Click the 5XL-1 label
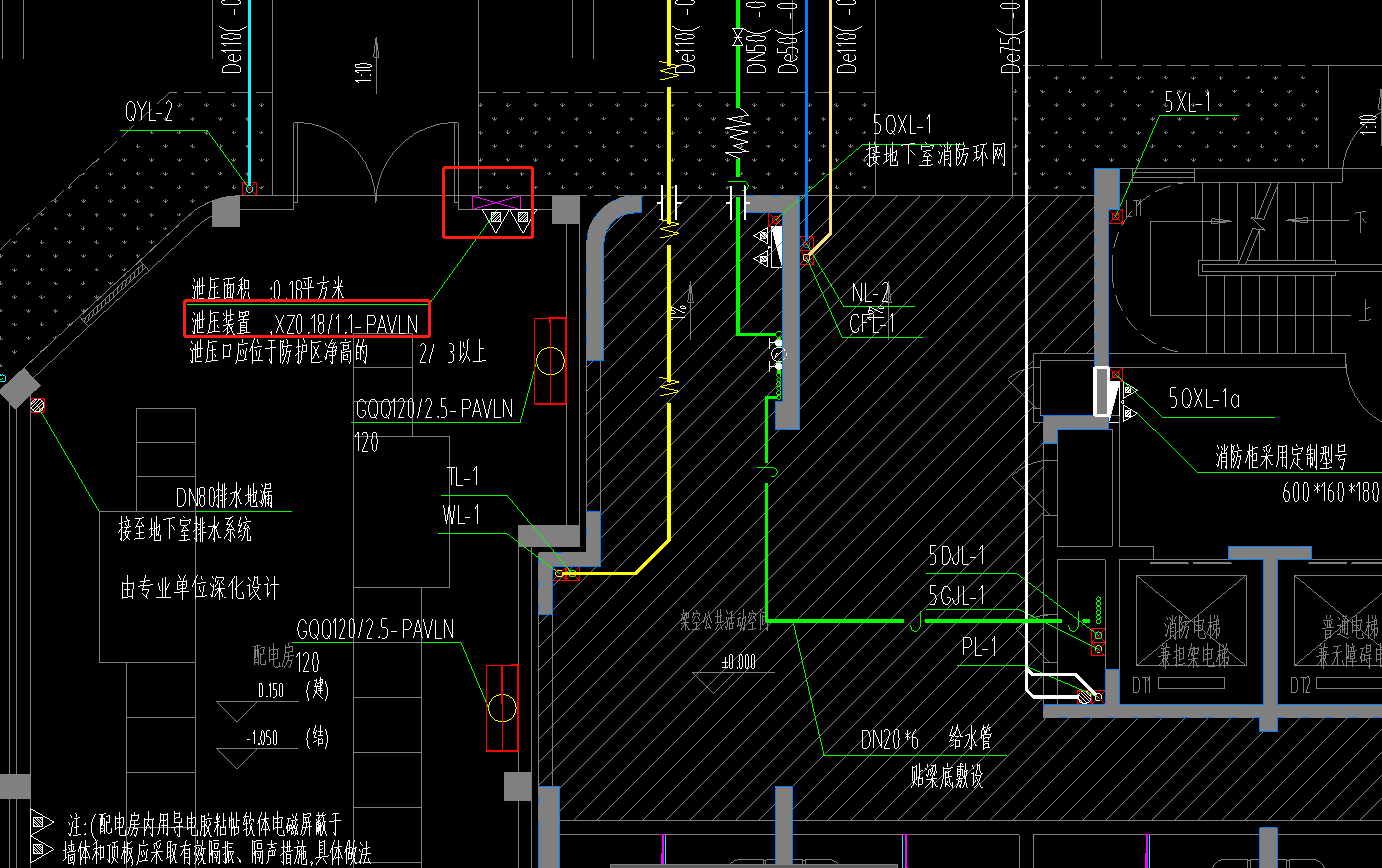The width and height of the screenshot is (1382, 868). [1187, 102]
